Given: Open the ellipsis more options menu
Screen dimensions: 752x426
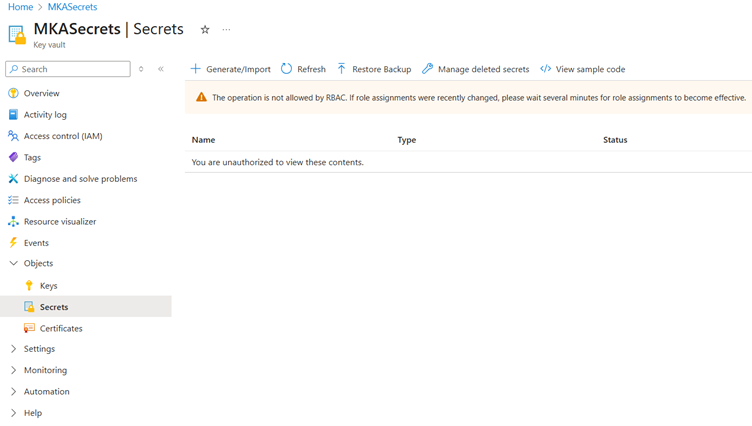Looking at the screenshot, I should click(x=227, y=30).
